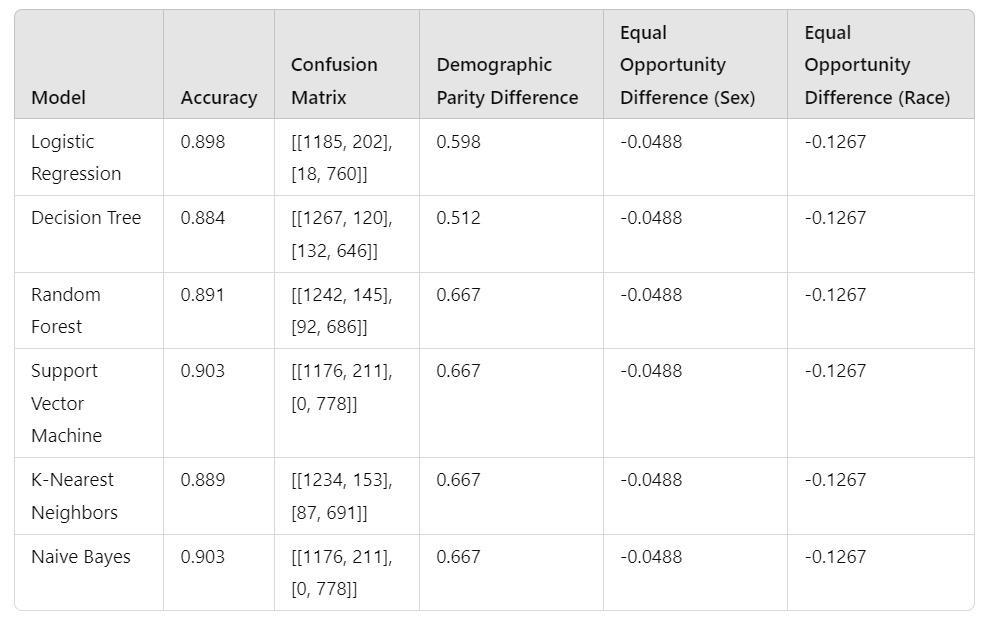The height and width of the screenshot is (619, 986).
Task: Select the 0.512 demographic parity value
Action: 458,218
